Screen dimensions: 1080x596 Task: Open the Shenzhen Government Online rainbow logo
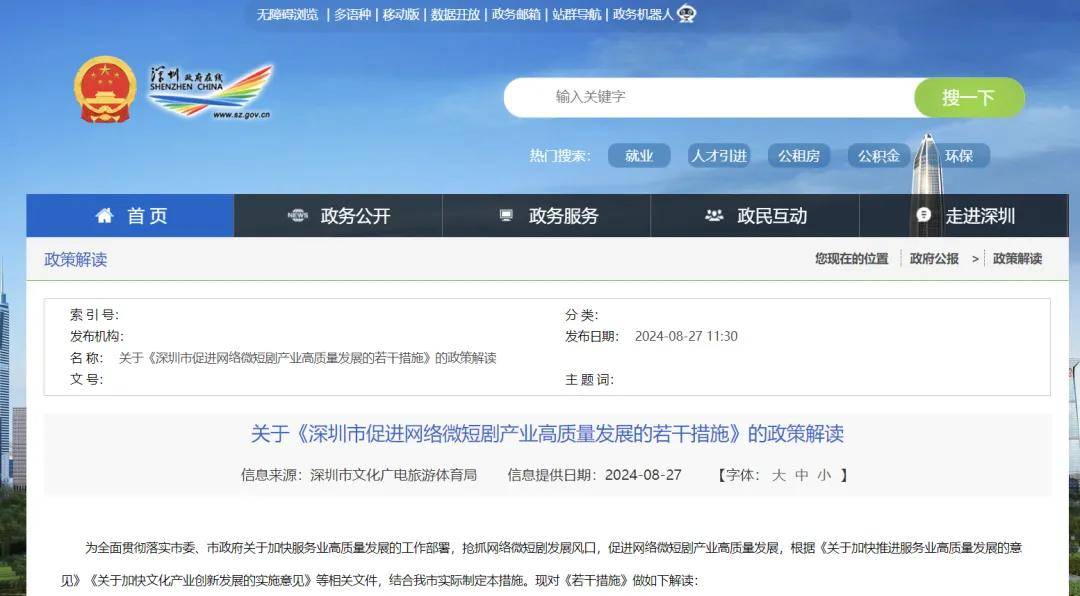(x=211, y=92)
